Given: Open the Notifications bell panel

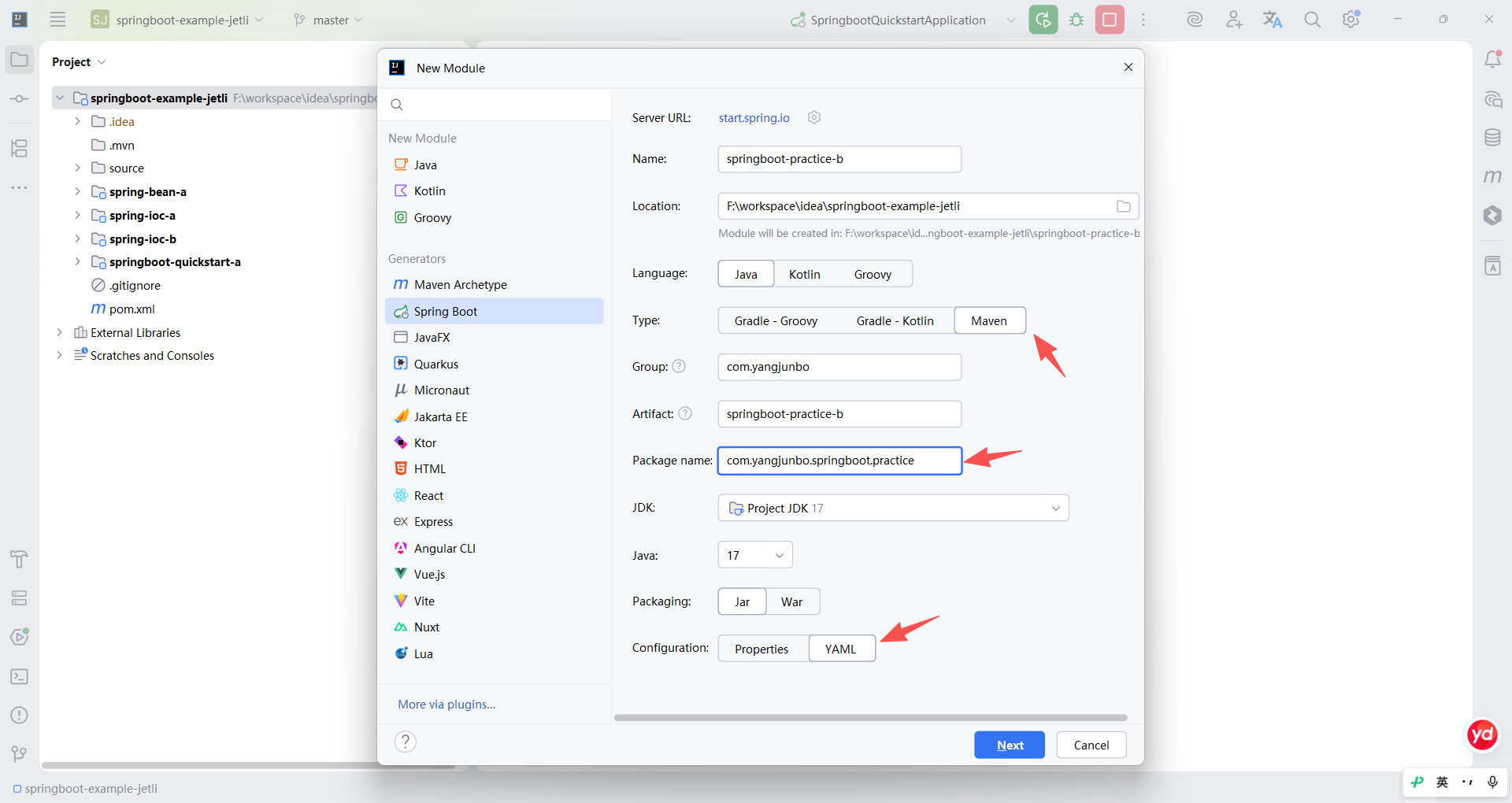Looking at the screenshot, I should 1492,60.
